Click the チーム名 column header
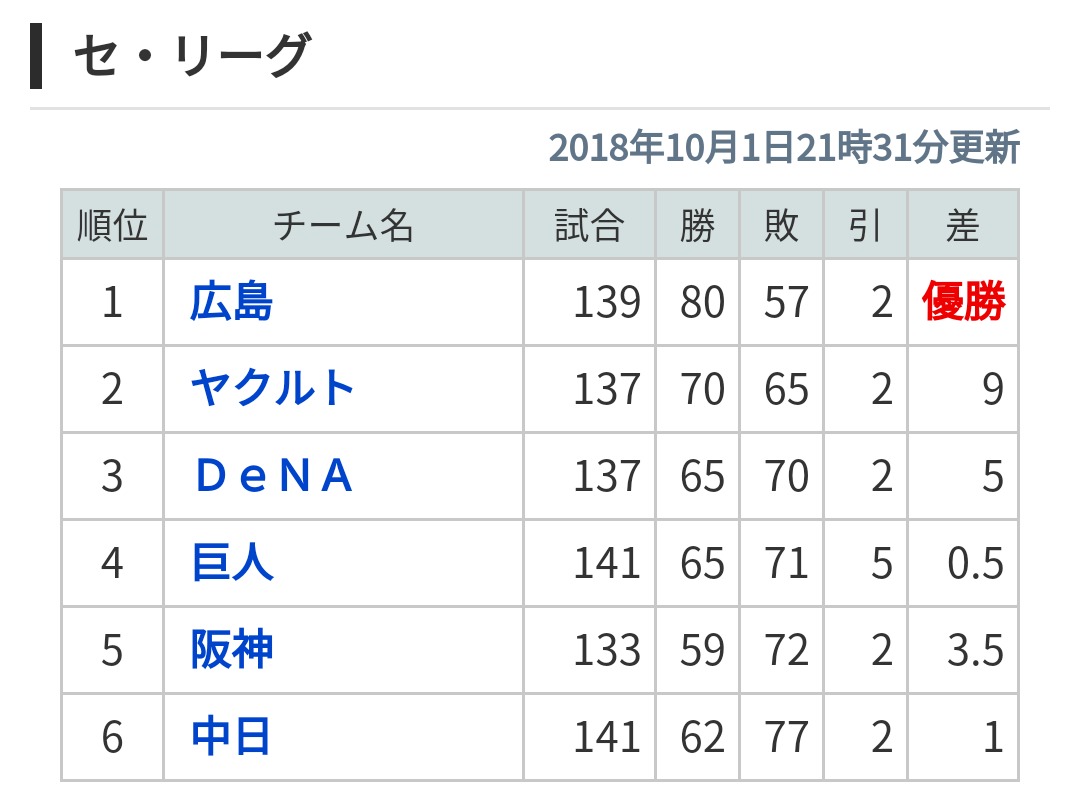 pyautogui.click(x=343, y=226)
